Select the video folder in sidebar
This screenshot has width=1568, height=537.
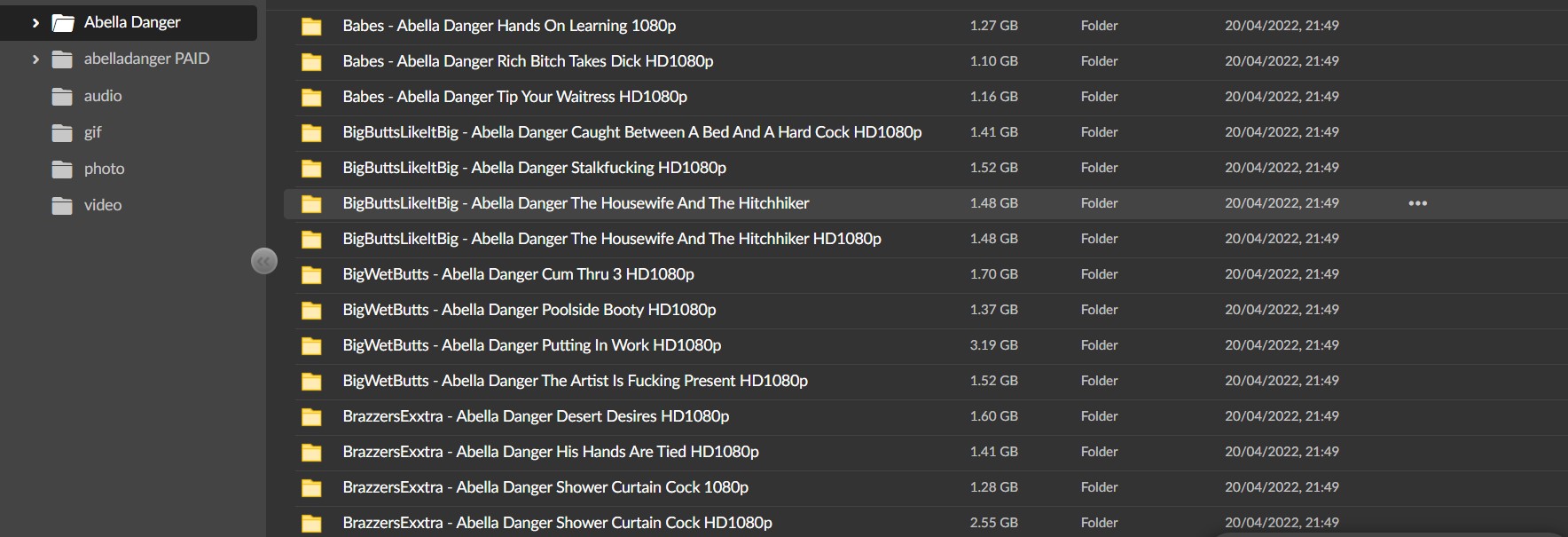pyautogui.click(x=103, y=205)
